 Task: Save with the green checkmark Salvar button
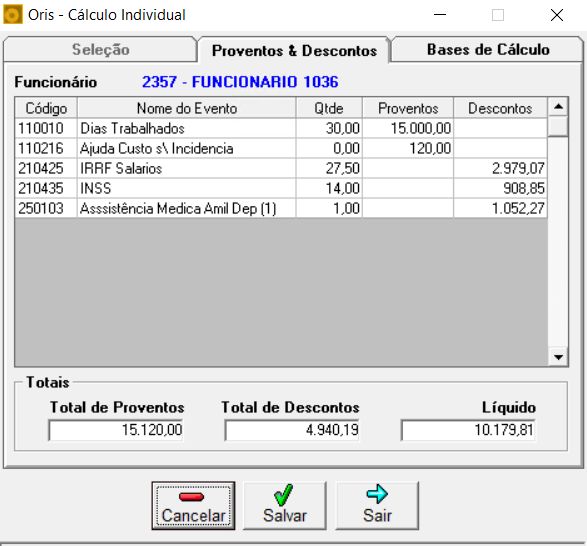pos(285,506)
